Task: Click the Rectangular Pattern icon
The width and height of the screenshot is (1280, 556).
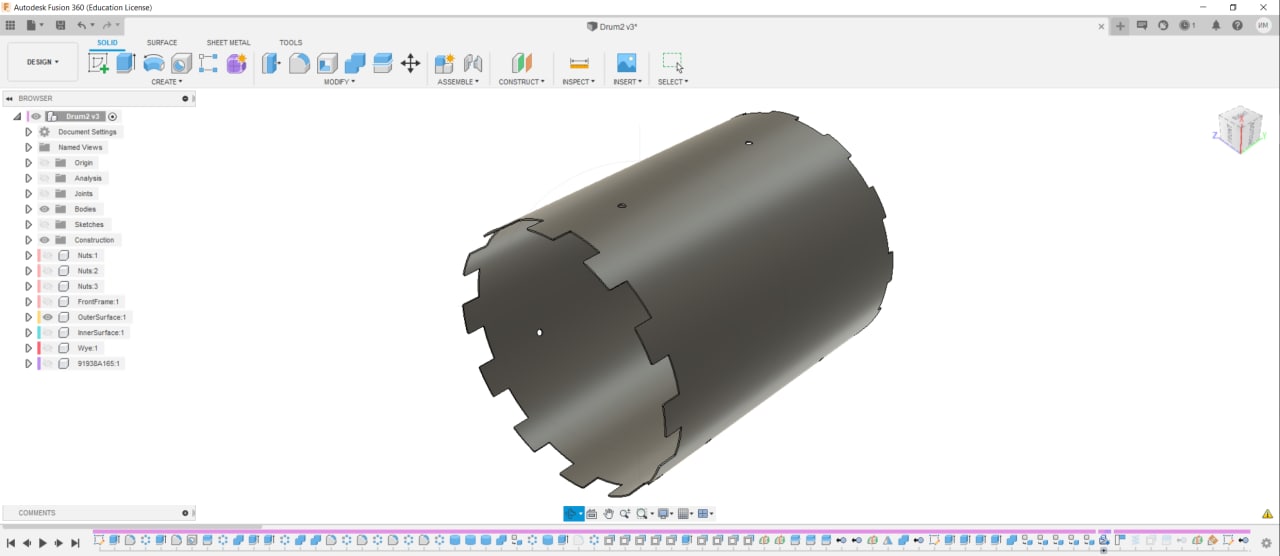Action: (208, 63)
